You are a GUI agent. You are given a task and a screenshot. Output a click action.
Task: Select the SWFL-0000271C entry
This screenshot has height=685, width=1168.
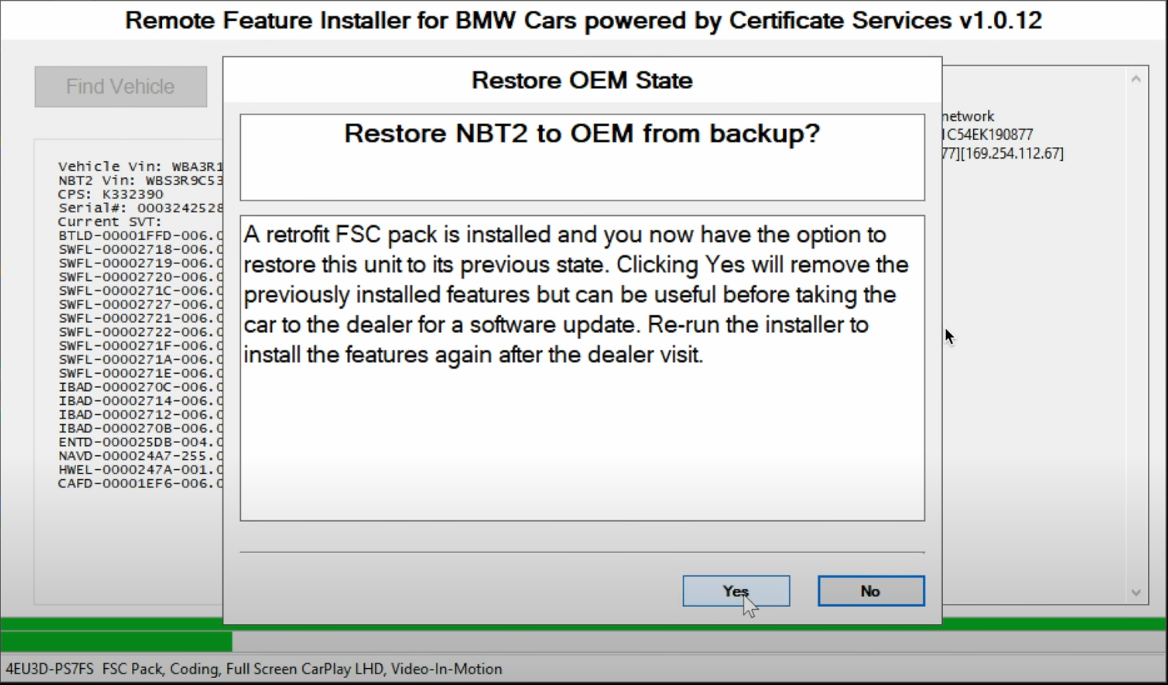pyautogui.click(x=141, y=291)
